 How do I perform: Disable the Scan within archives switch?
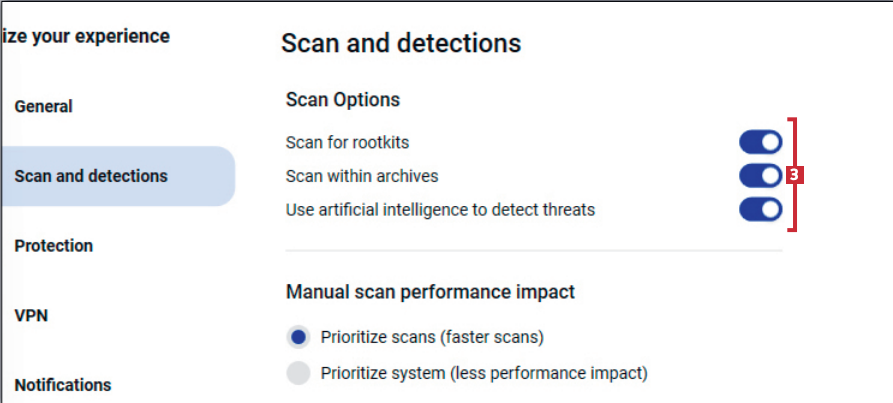point(760,176)
